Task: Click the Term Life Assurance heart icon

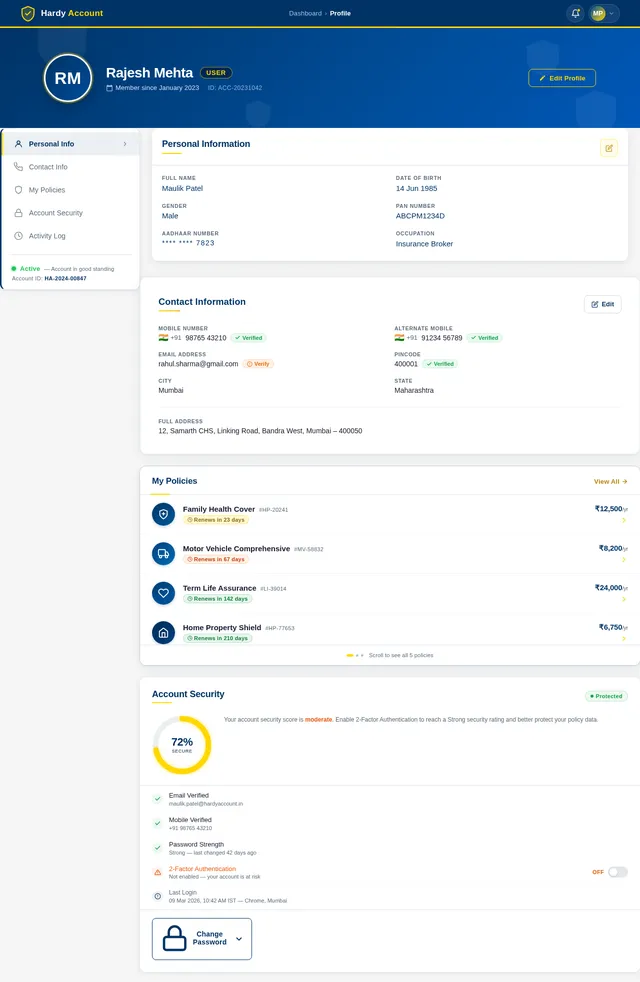Action: 163,593
